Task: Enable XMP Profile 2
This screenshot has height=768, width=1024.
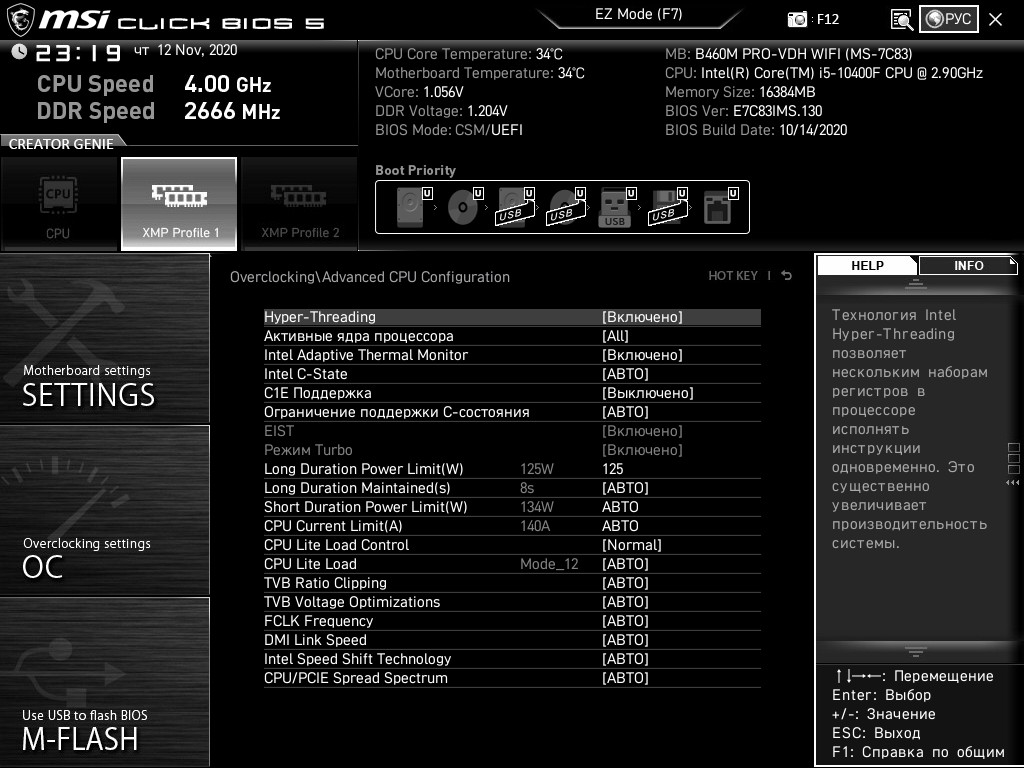Action: (x=300, y=204)
